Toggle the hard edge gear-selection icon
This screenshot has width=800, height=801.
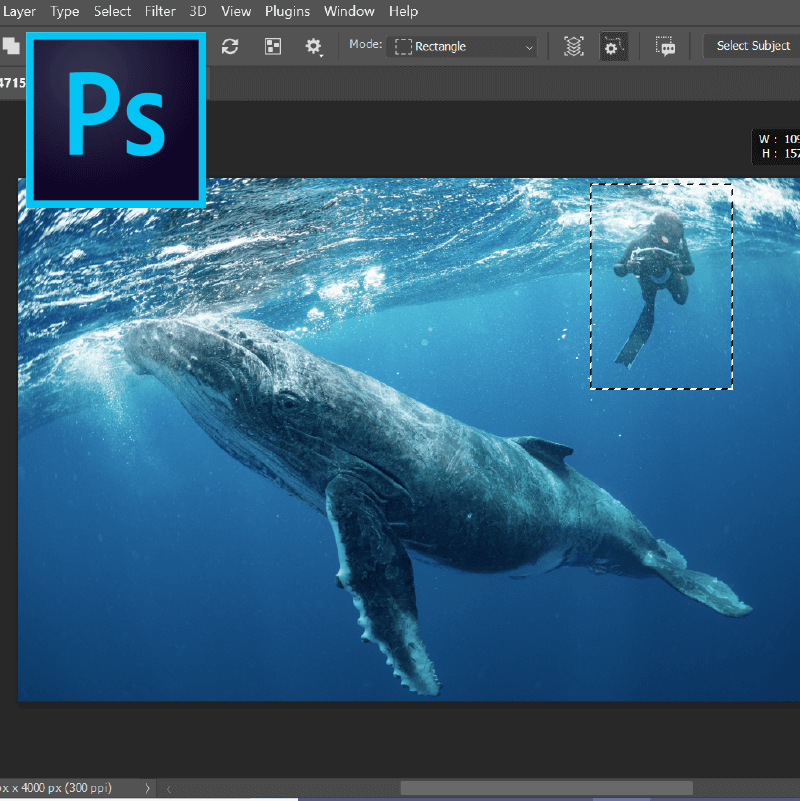pyautogui.click(x=613, y=46)
